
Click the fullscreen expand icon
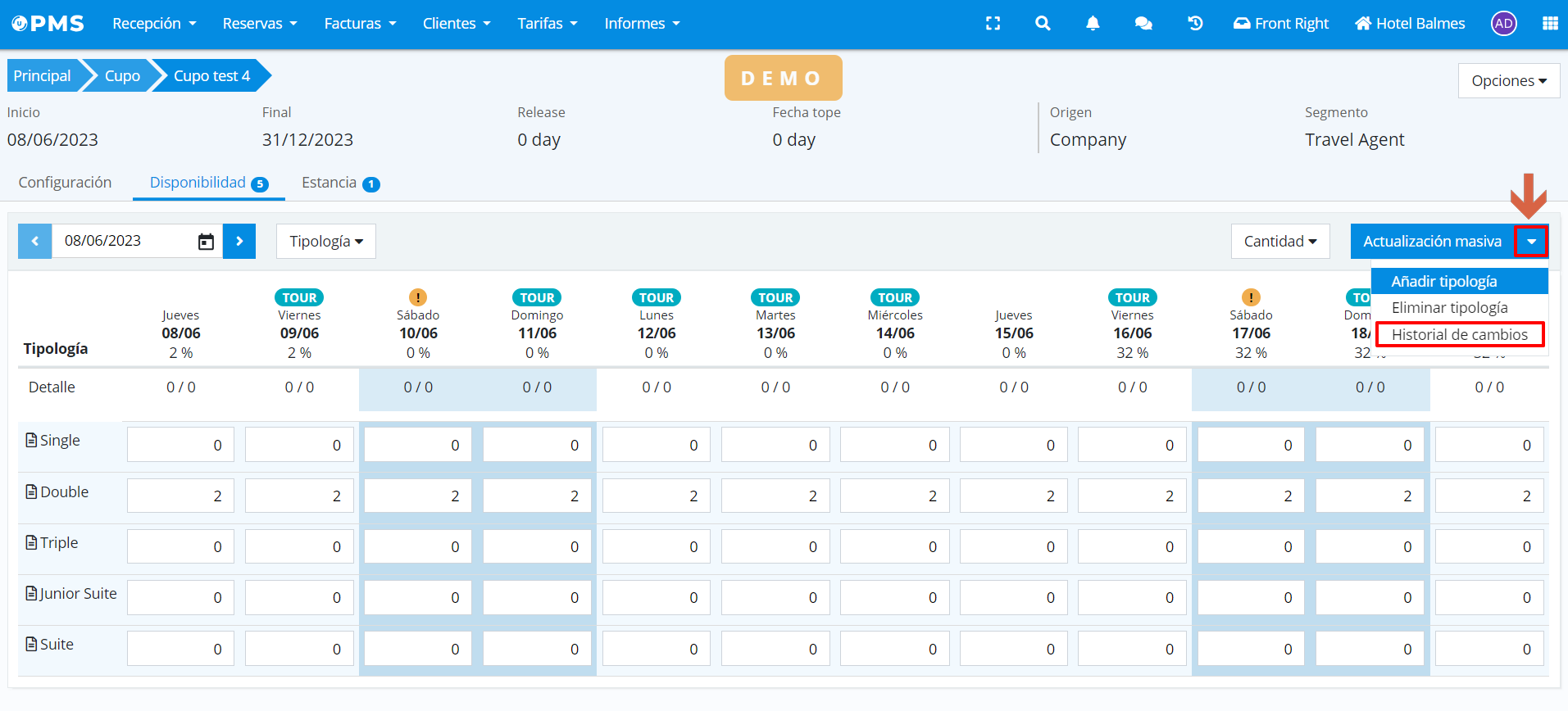point(993,24)
